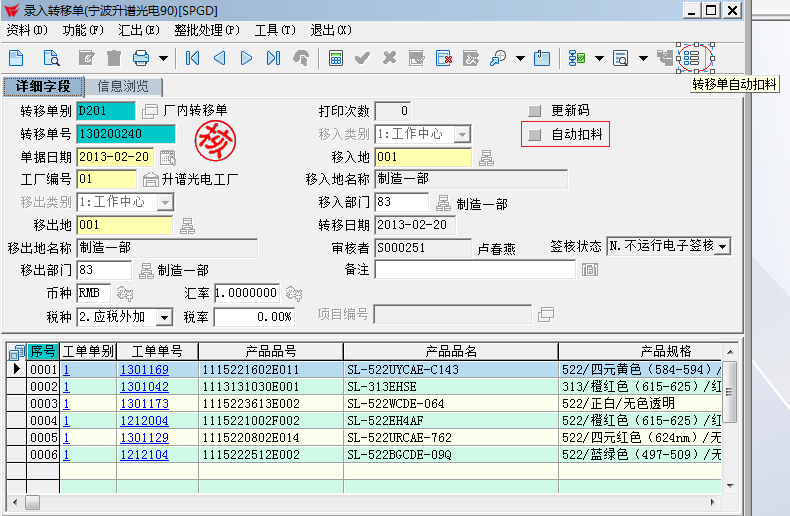
Task: Open work order link 1301169
Action: click(x=145, y=370)
